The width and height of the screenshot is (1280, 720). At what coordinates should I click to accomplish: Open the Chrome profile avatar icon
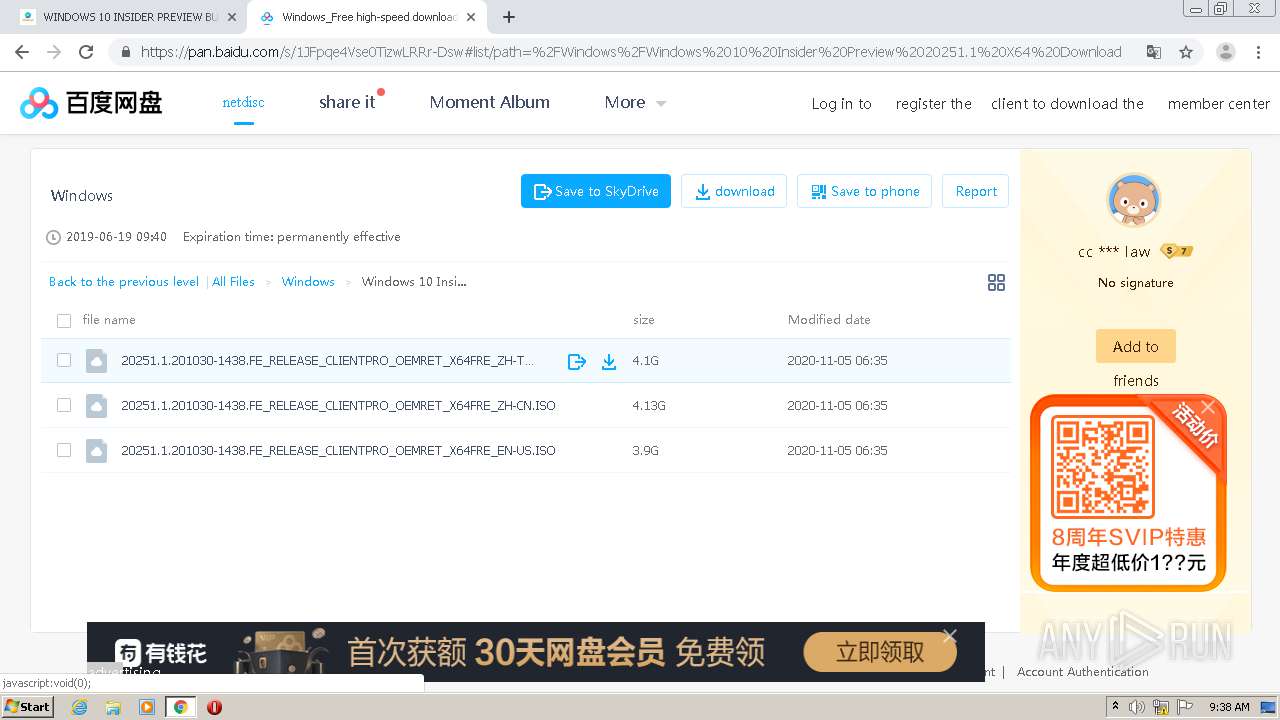tap(1225, 52)
